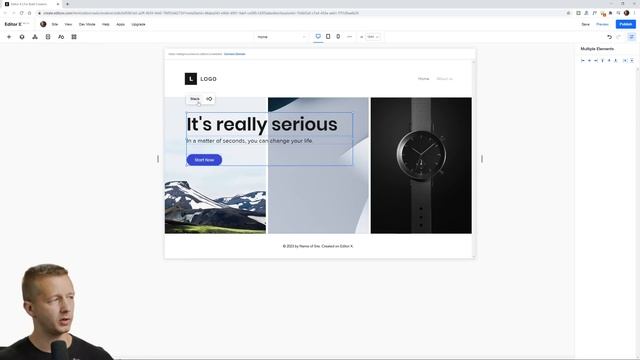Click the right canvas resize handle

(482, 159)
